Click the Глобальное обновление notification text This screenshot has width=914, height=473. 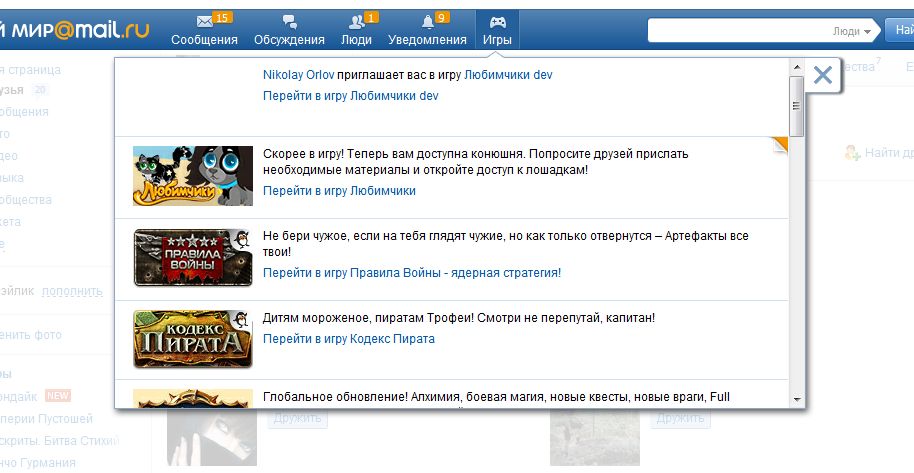point(496,397)
